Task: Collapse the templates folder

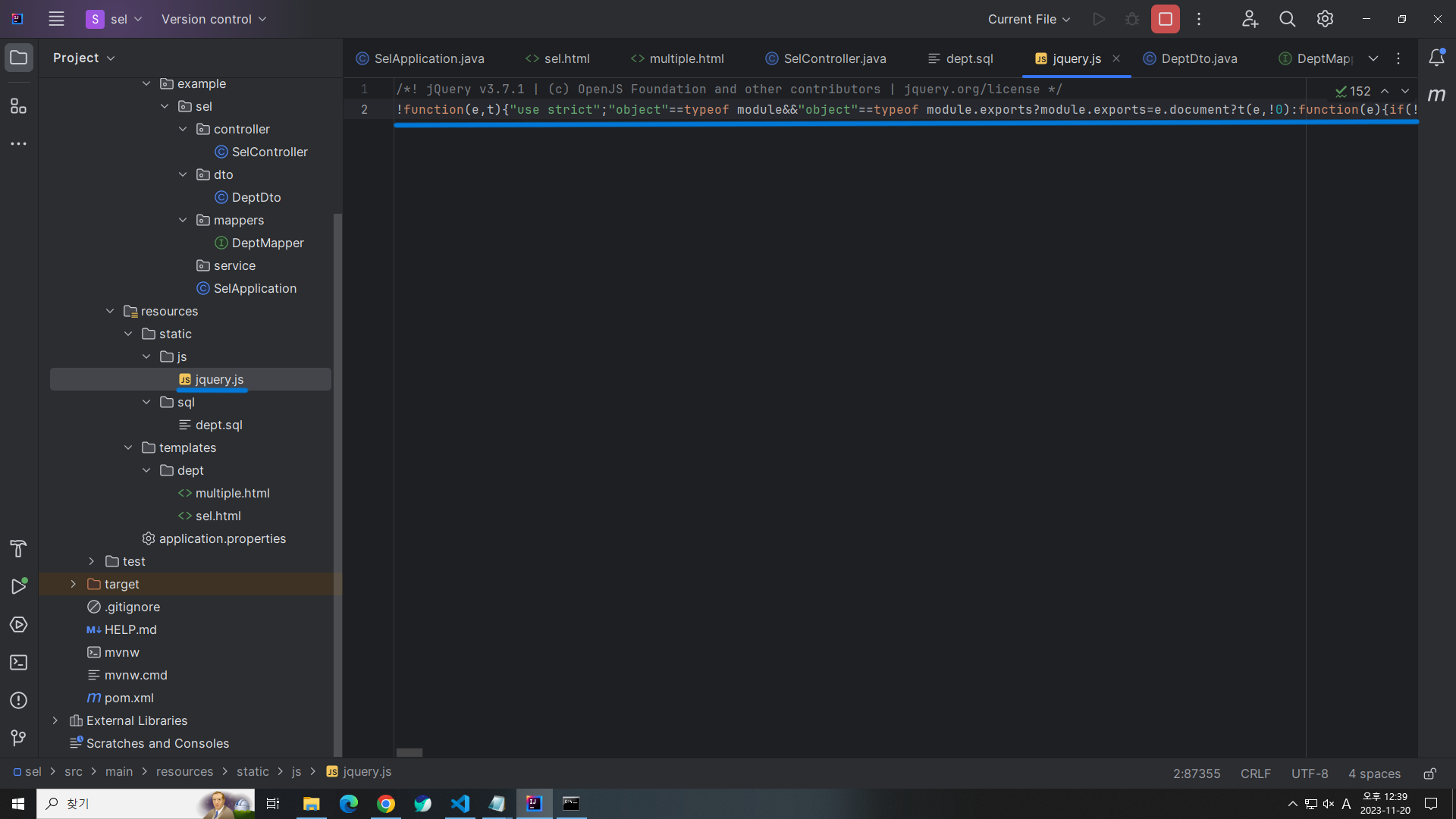Action: (x=128, y=447)
